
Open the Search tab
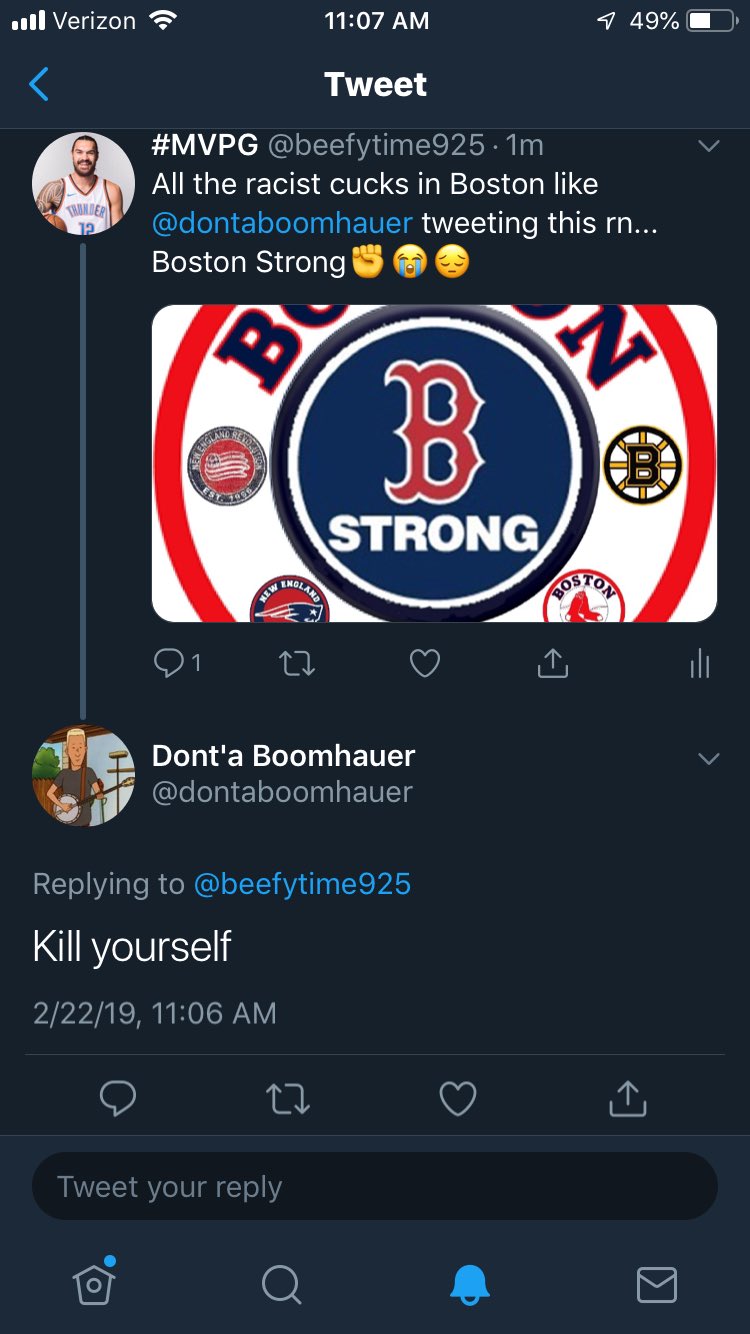pyautogui.click(x=281, y=1284)
